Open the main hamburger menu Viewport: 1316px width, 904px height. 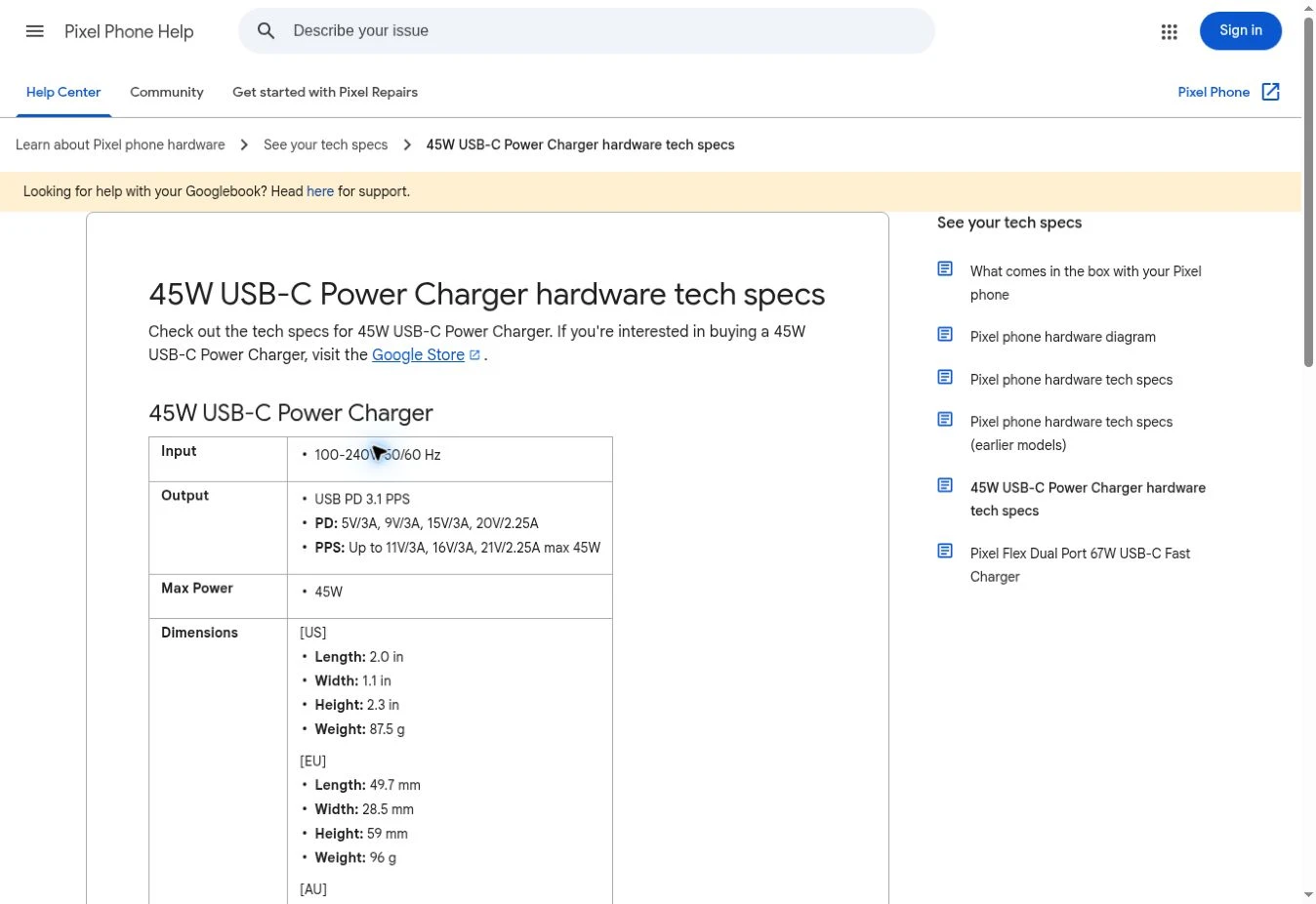[35, 31]
